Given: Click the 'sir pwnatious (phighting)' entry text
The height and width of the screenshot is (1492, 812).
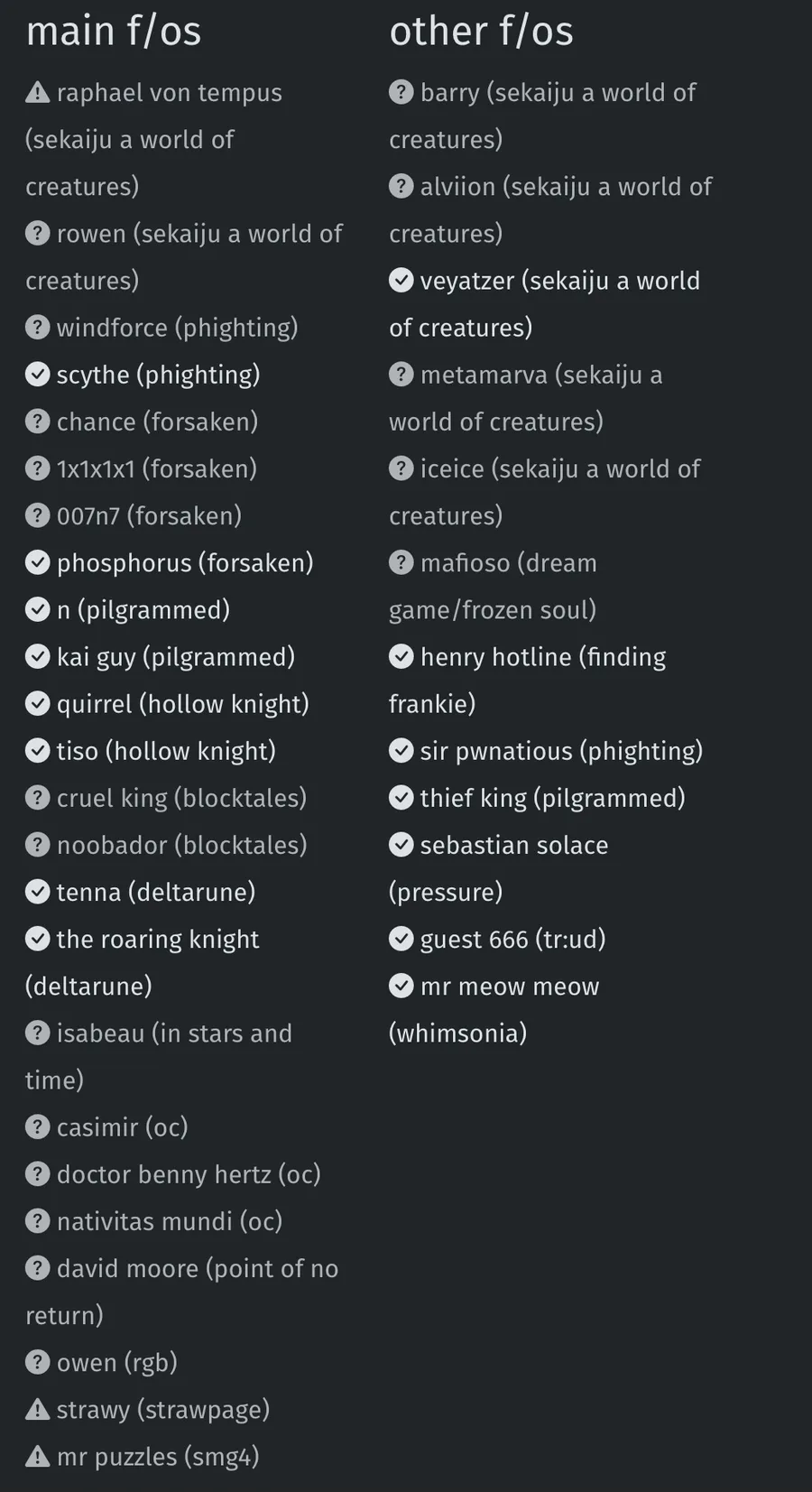Looking at the screenshot, I should pyautogui.click(x=561, y=751).
